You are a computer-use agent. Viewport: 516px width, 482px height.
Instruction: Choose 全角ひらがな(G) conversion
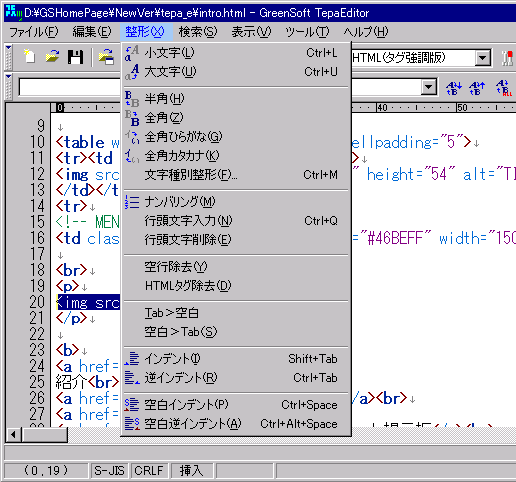pyautogui.click(x=236, y=137)
